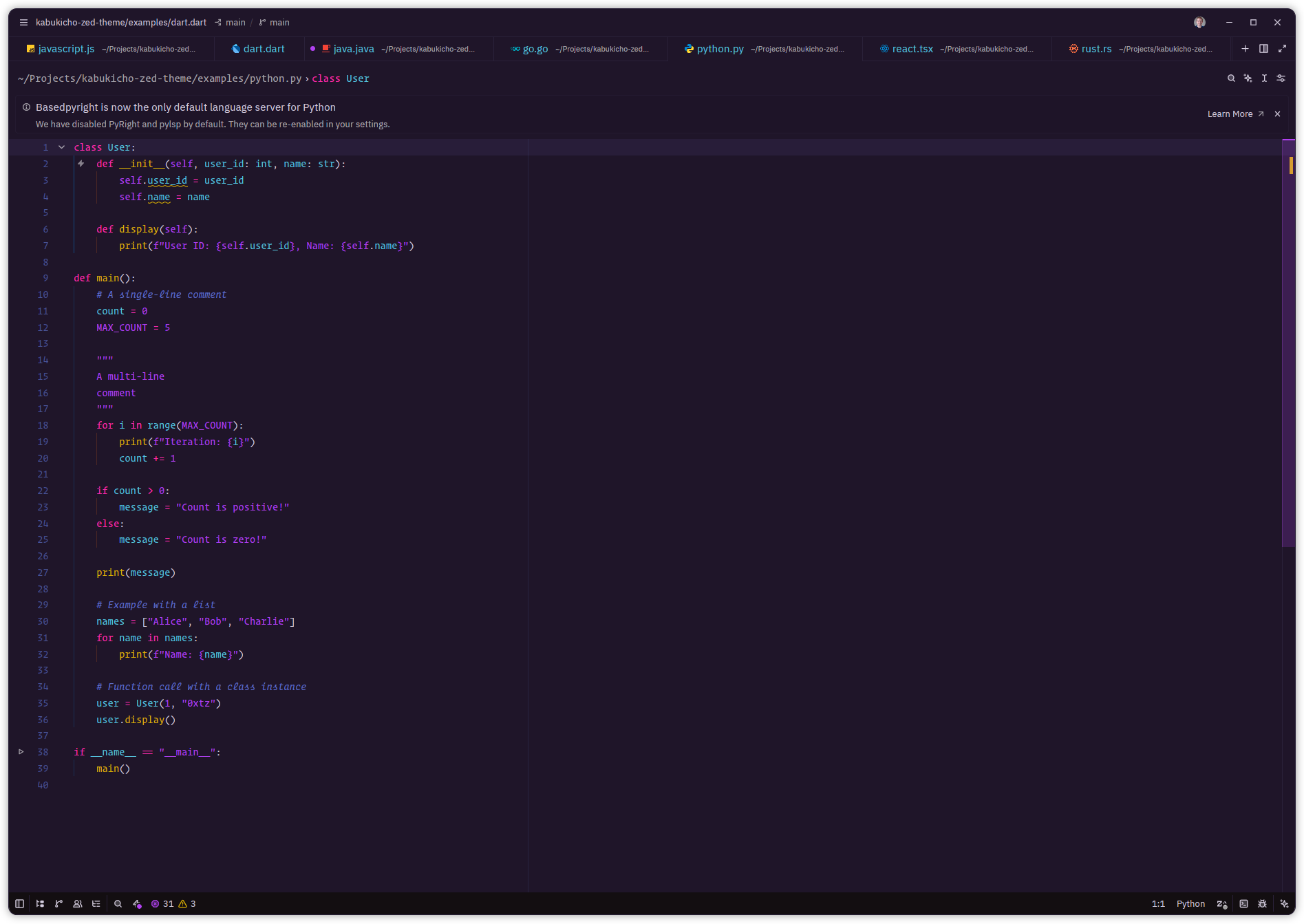Click yellow warning marker in scrollbar
The height and width of the screenshot is (924, 1304).
click(x=1291, y=165)
